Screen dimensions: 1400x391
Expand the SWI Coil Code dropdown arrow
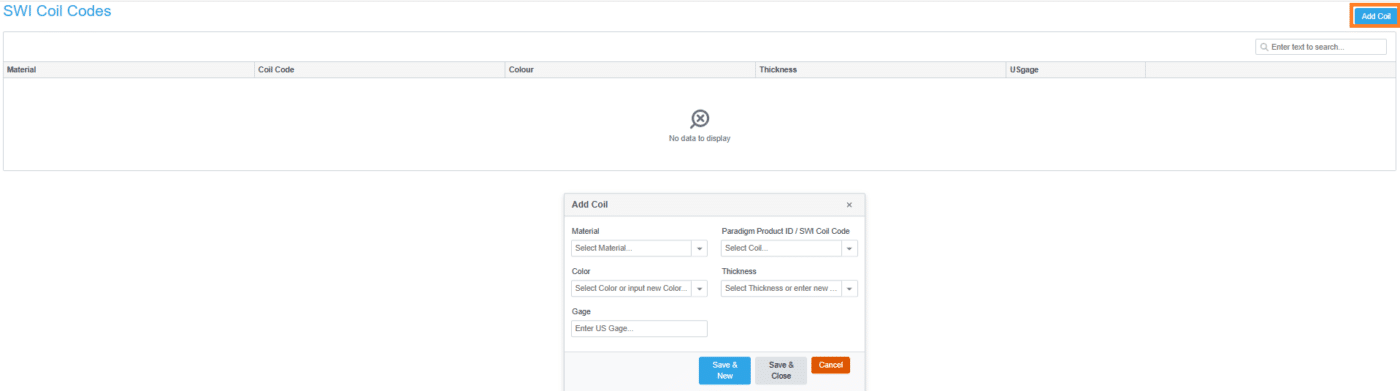(x=850, y=248)
